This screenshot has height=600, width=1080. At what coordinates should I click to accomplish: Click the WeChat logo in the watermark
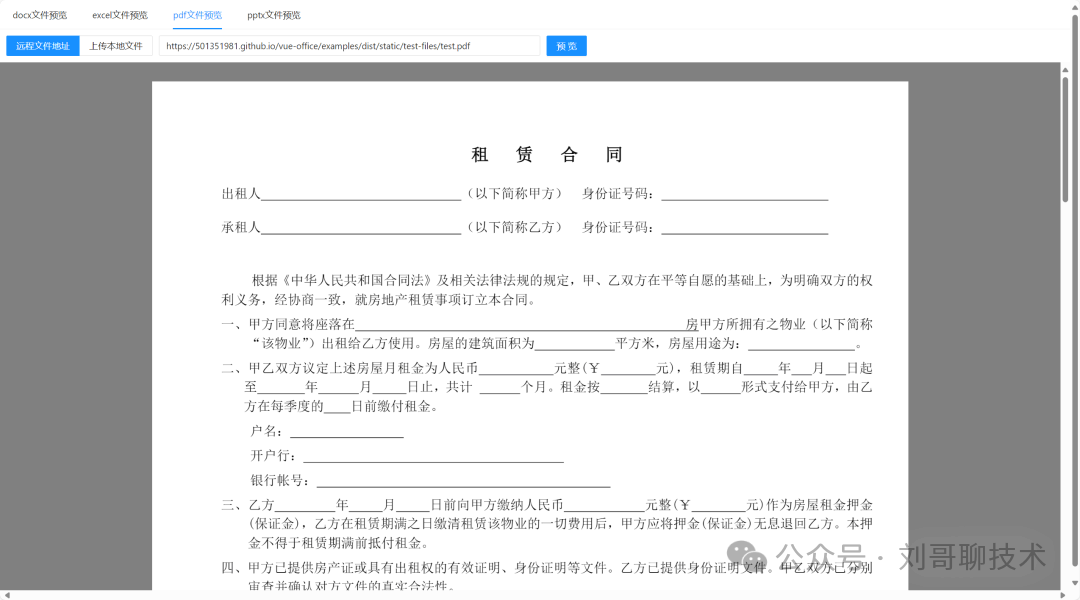pos(747,556)
